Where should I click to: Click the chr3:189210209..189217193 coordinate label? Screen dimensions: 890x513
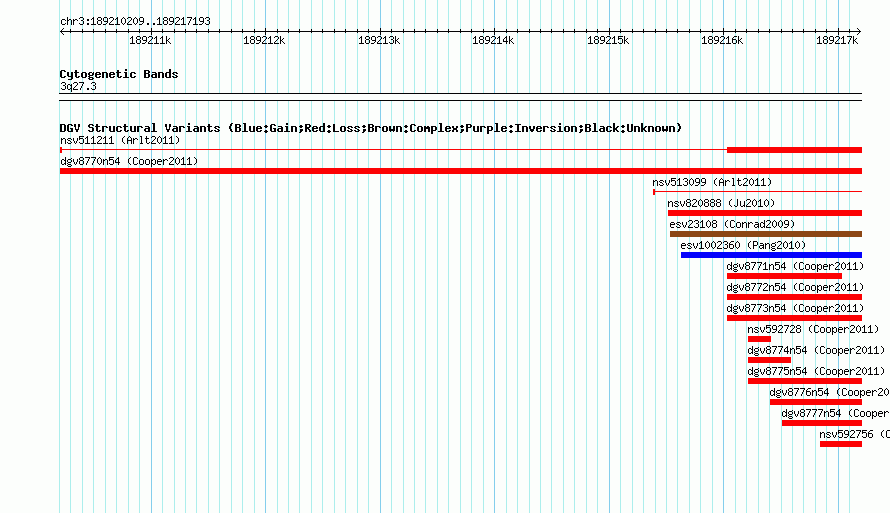point(135,21)
